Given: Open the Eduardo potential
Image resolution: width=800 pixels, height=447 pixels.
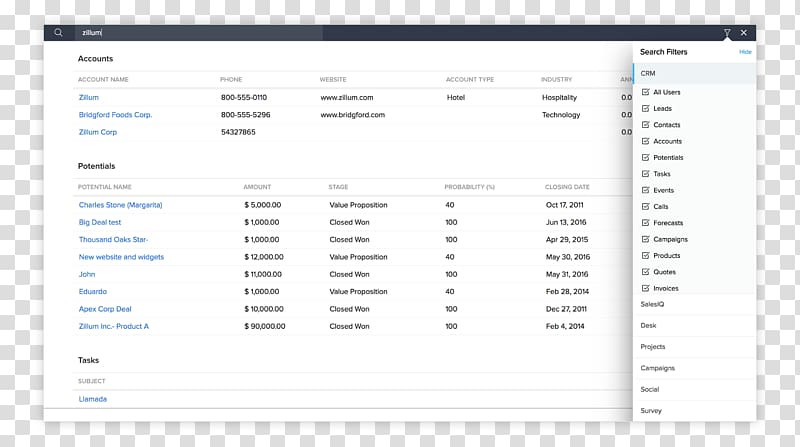Looking at the screenshot, I should coord(93,292).
